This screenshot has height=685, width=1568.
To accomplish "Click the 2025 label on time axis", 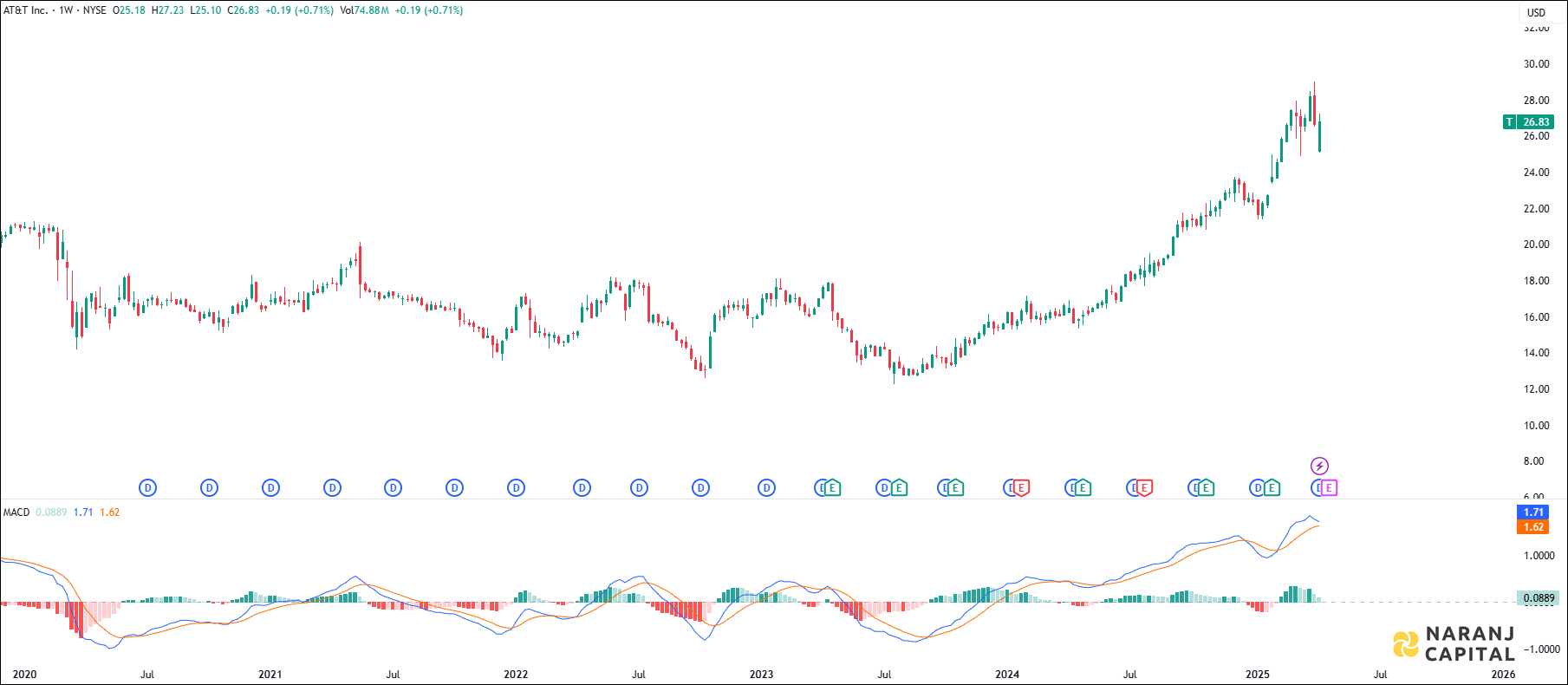I will [1257, 674].
